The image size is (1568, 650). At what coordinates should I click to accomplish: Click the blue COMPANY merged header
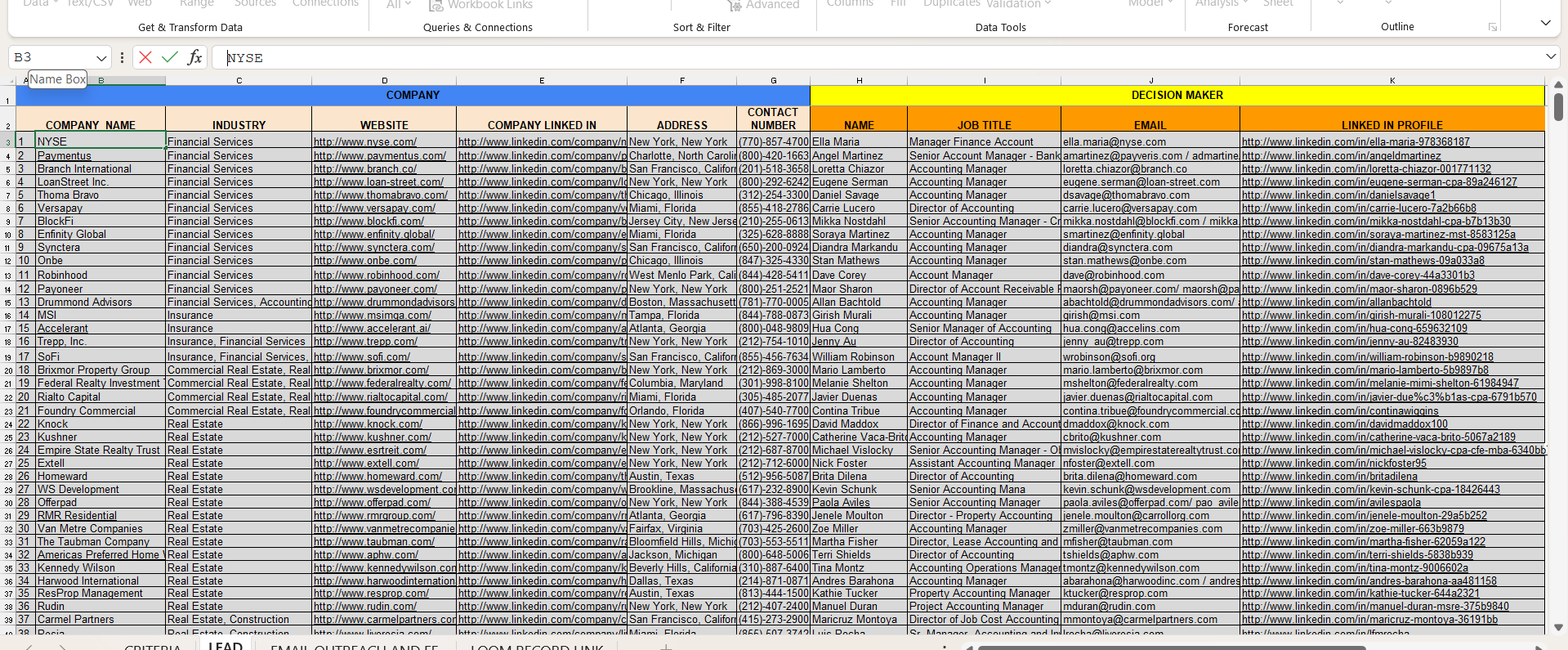413,96
